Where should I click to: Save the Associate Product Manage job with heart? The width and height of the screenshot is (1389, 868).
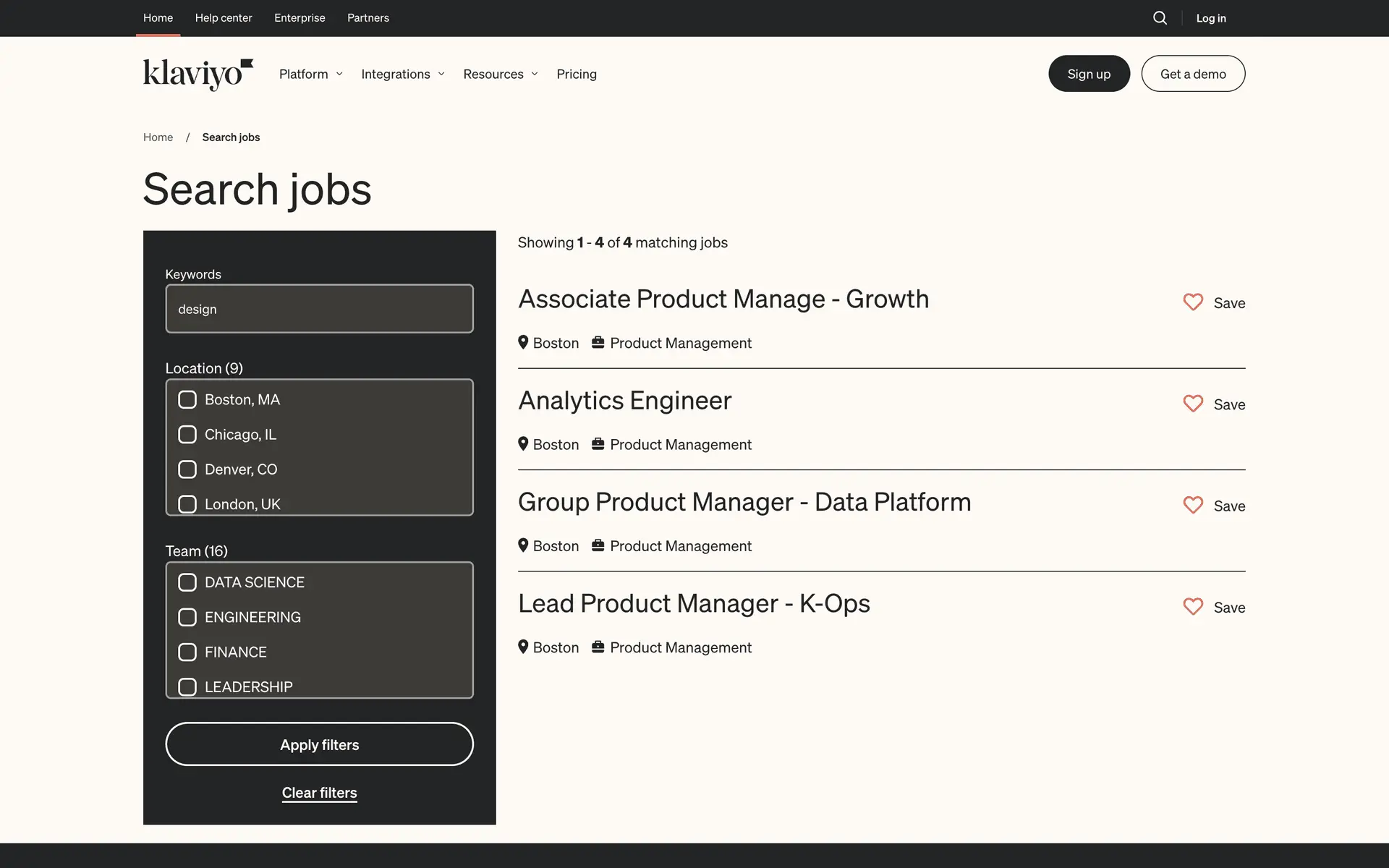[x=1193, y=302]
